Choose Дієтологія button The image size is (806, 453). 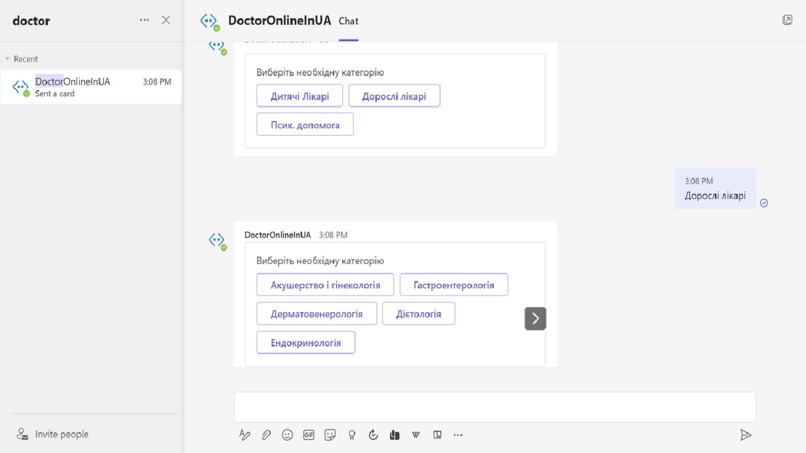(418, 314)
